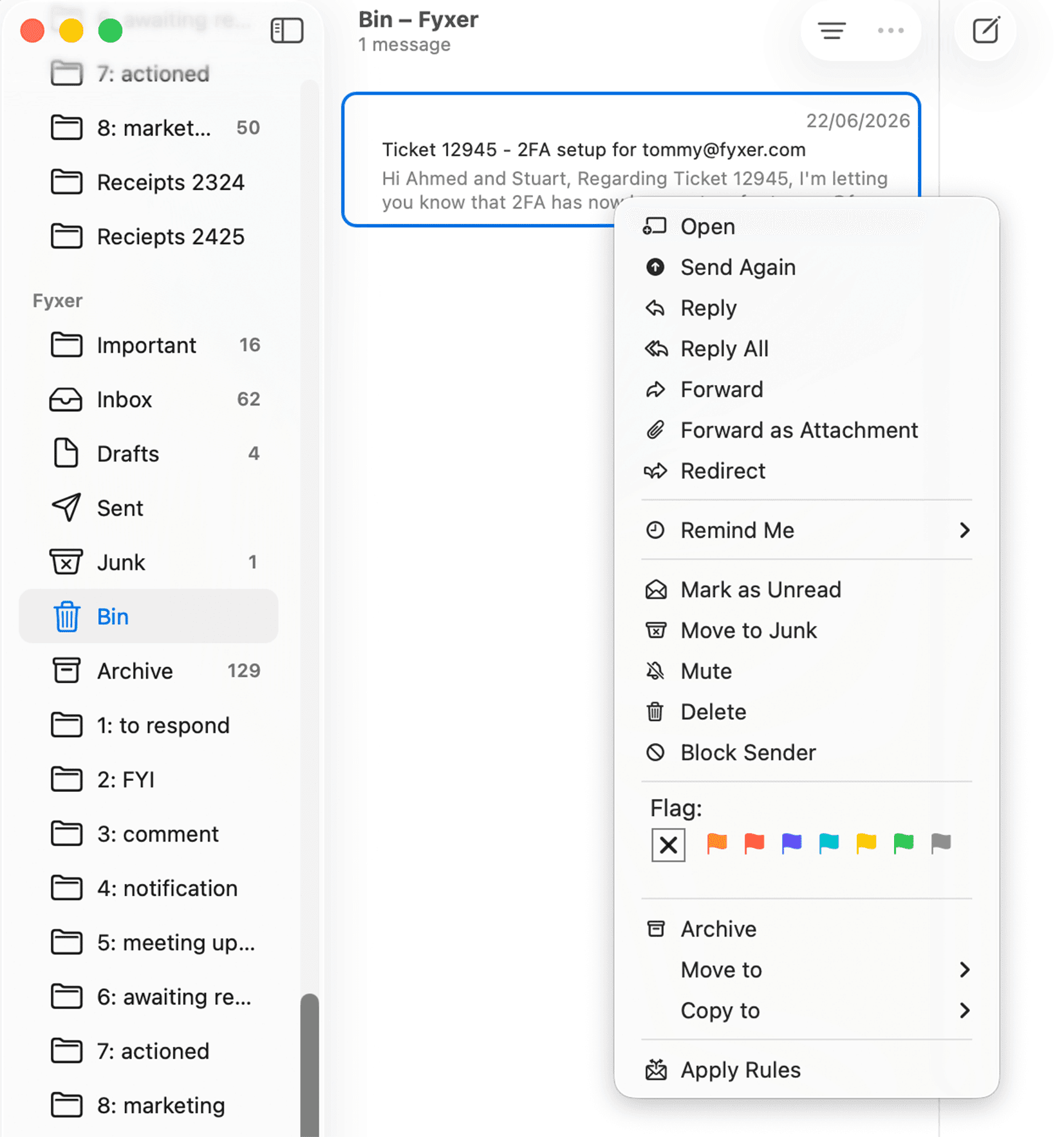This screenshot has width=1064, height=1137.
Task: Clear the flag with X box
Action: pos(668,844)
